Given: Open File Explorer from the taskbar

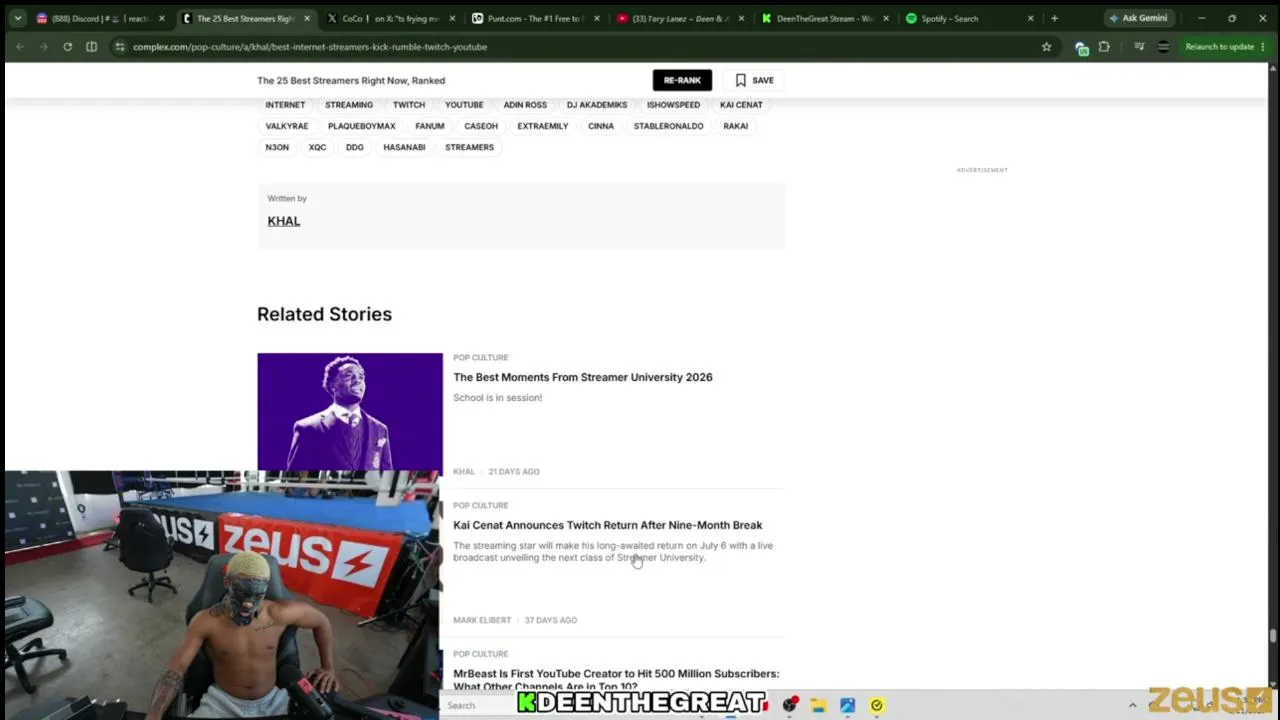Looking at the screenshot, I should tap(818, 705).
